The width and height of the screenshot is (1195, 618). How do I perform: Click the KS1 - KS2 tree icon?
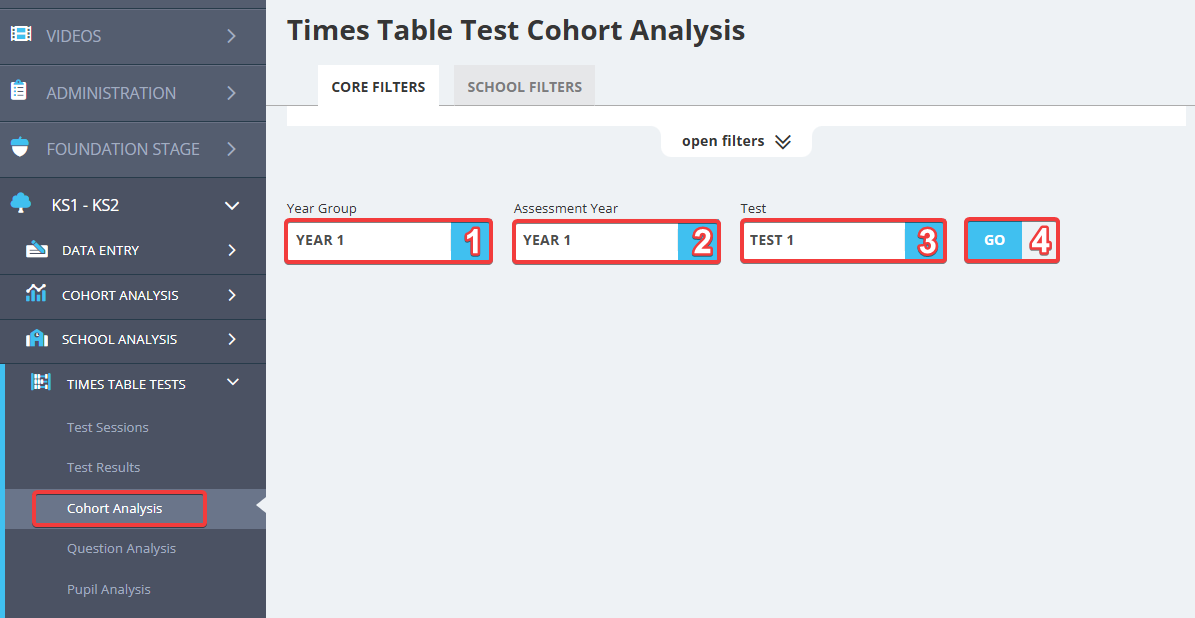pyautogui.click(x=22, y=204)
